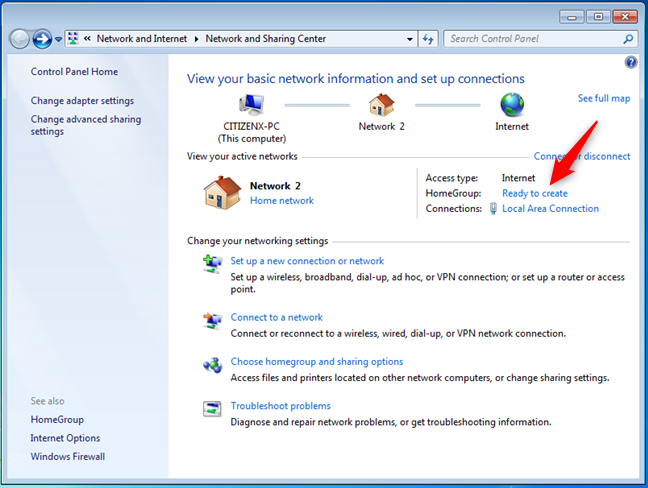Open Local Area Connection status link
The width and height of the screenshot is (648, 488).
(x=550, y=209)
